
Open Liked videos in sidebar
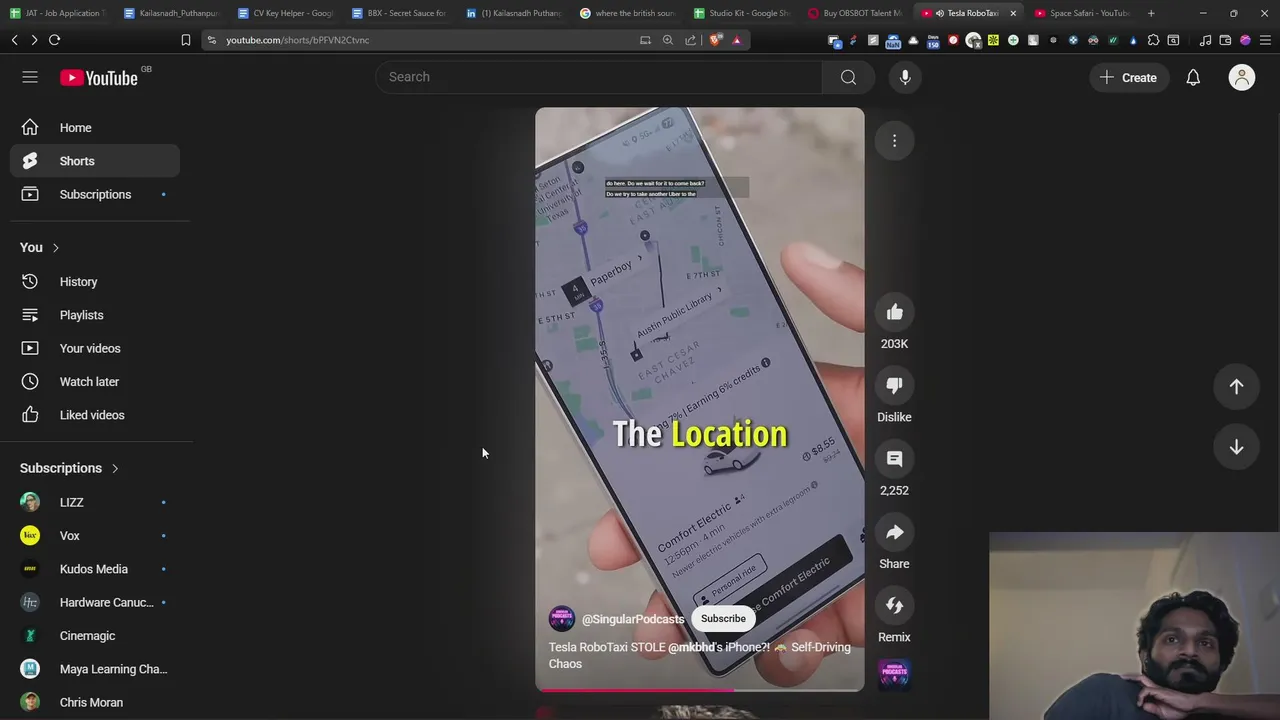pos(95,415)
